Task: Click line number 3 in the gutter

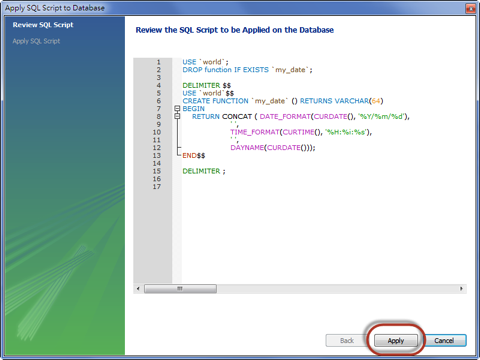Action: (x=159, y=78)
